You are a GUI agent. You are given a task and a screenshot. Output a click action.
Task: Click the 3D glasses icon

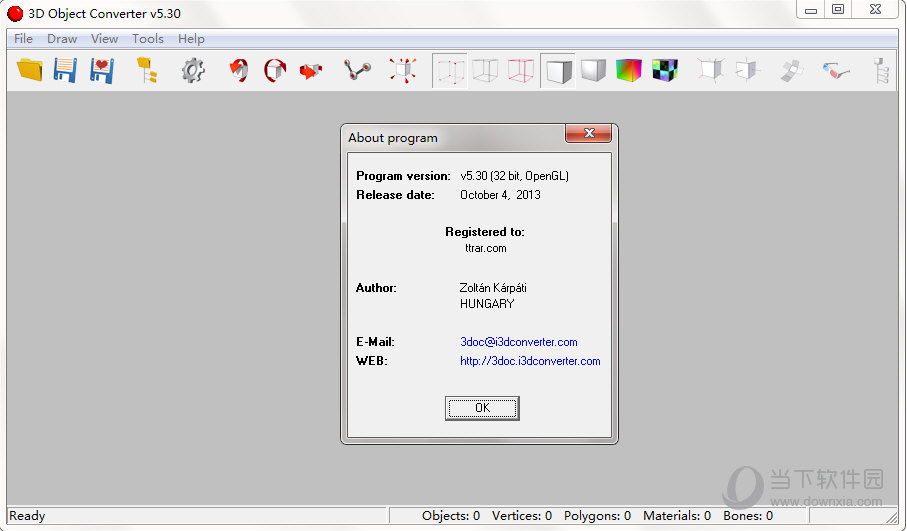click(x=836, y=71)
